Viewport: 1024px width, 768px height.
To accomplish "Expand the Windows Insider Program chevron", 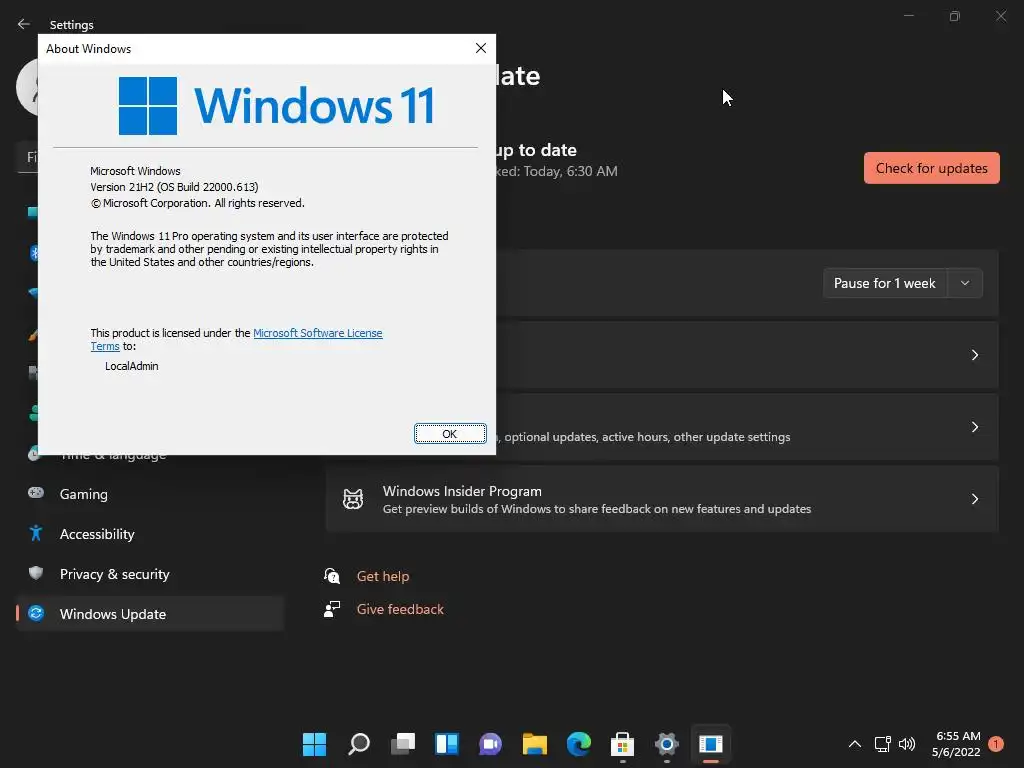I will (974, 499).
